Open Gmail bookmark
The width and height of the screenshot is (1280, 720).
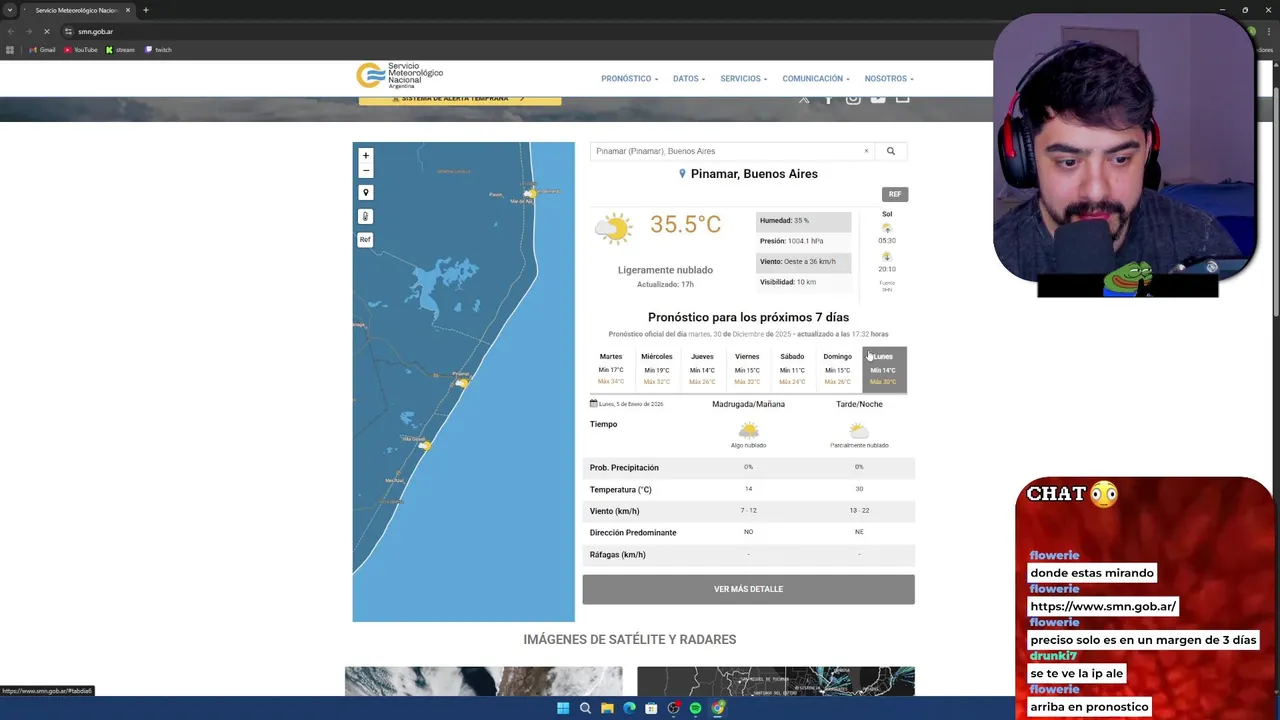[41, 50]
